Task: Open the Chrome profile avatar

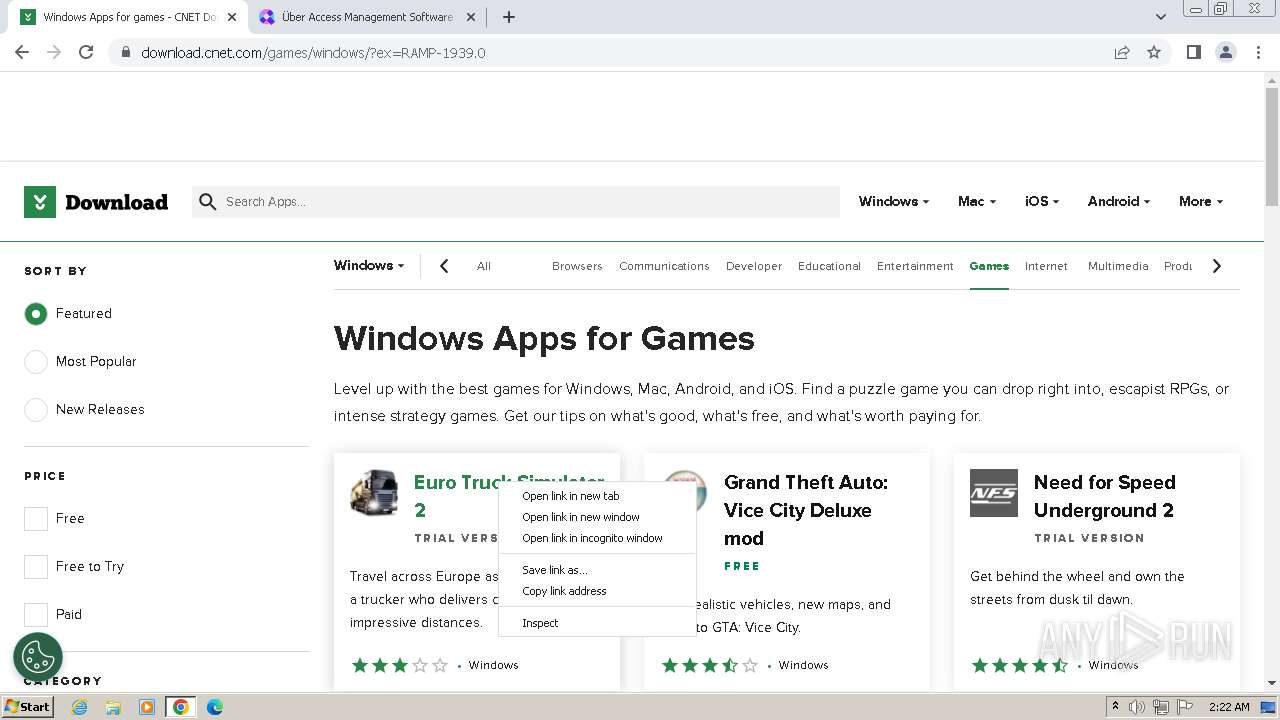Action: point(1225,52)
